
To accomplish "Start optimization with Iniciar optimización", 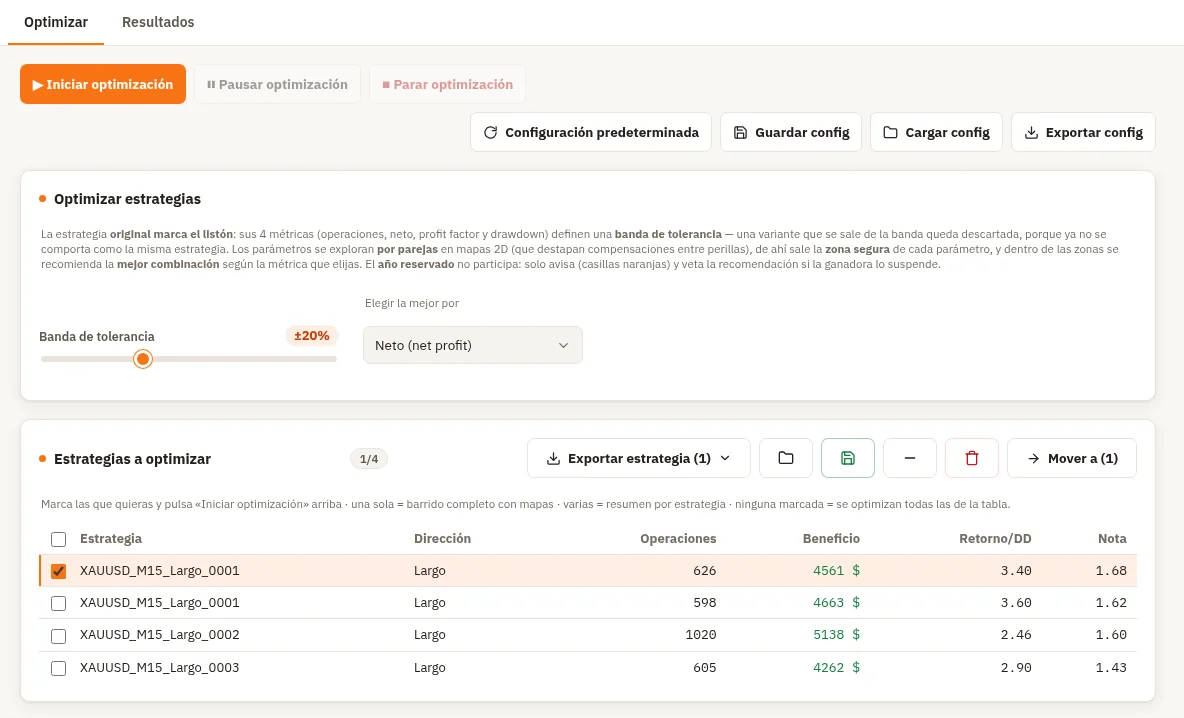I will pos(103,85).
